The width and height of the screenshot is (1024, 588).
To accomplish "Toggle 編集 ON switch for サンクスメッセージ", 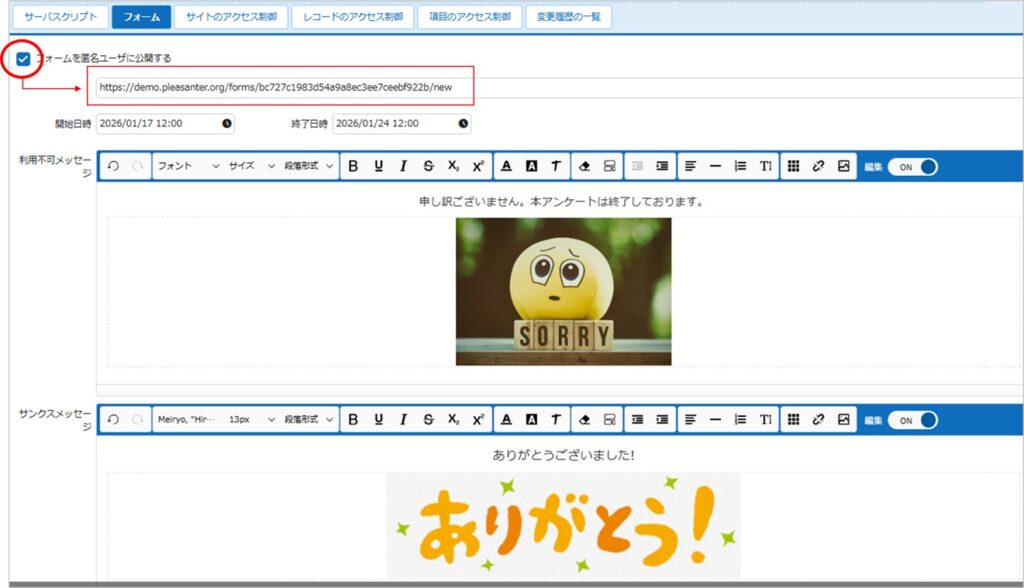I will (912, 420).
